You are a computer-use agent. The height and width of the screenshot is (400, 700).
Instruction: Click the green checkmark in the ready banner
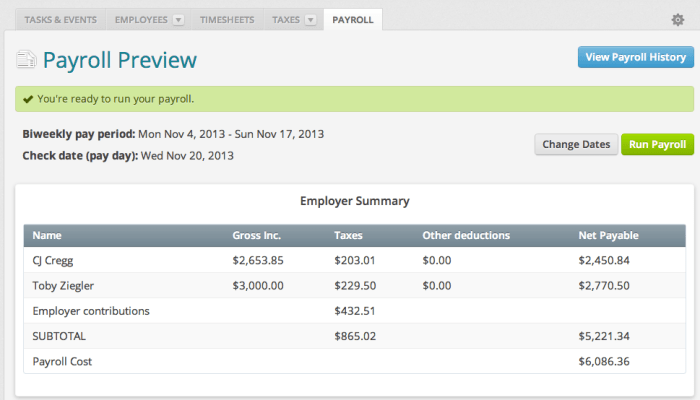coord(28,99)
